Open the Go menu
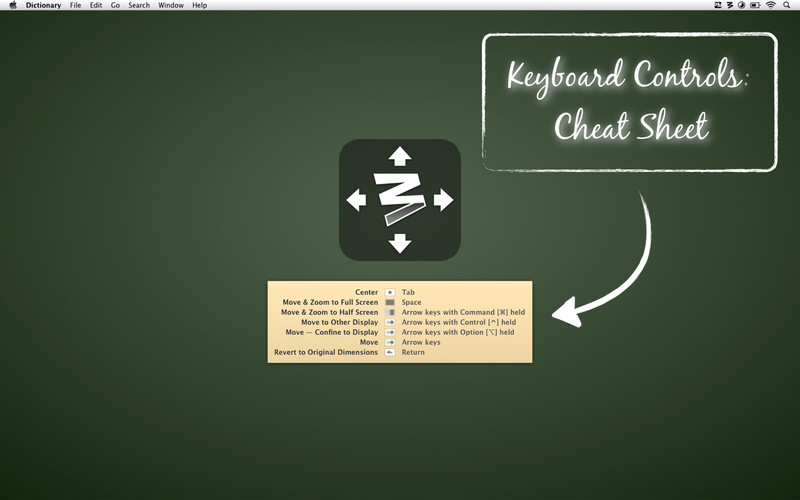The image size is (800, 500). [x=115, y=5]
